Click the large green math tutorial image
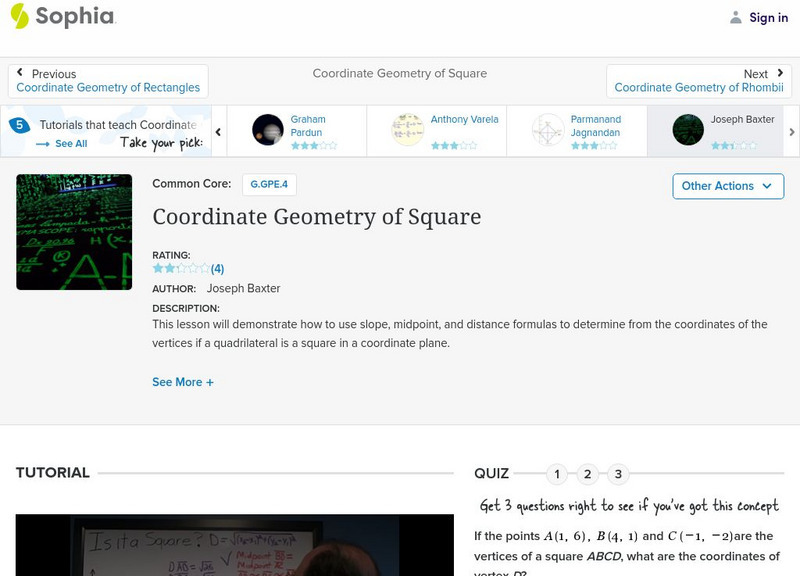The width and height of the screenshot is (800, 576). 74,232
